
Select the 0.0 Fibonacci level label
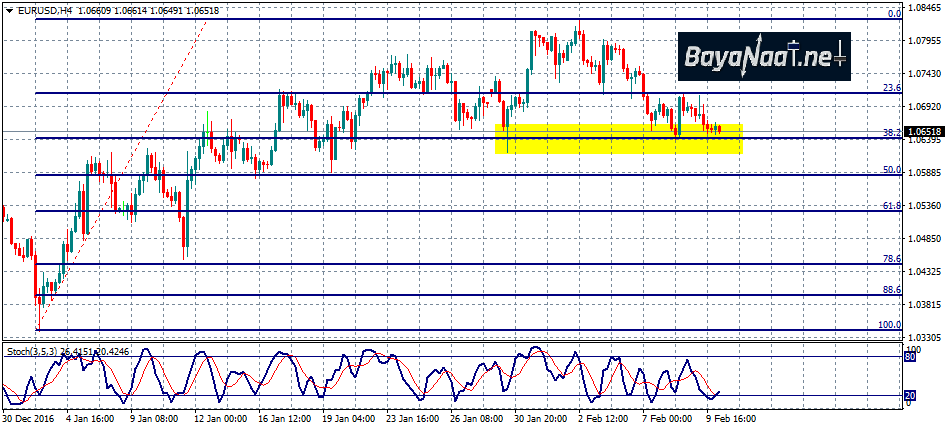pos(895,14)
